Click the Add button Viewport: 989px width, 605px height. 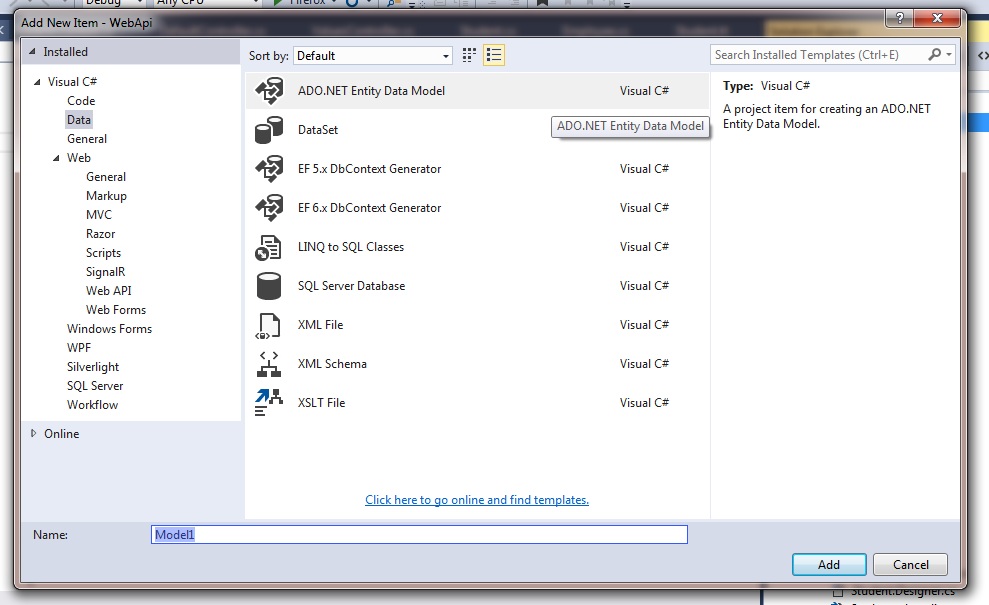pyautogui.click(x=829, y=565)
